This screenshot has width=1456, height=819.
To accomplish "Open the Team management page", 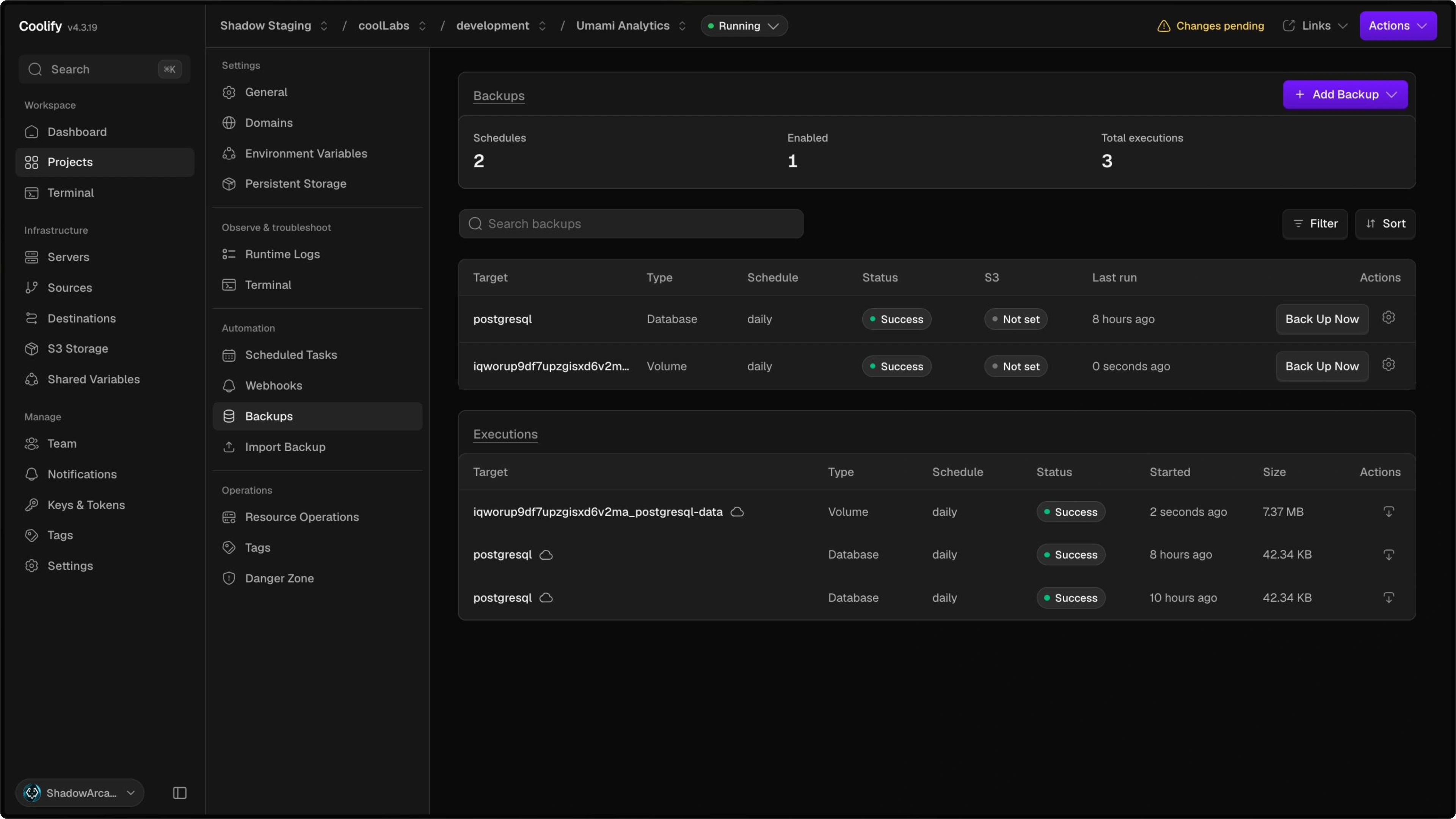I will pyautogui.click(x=105, y=444).
